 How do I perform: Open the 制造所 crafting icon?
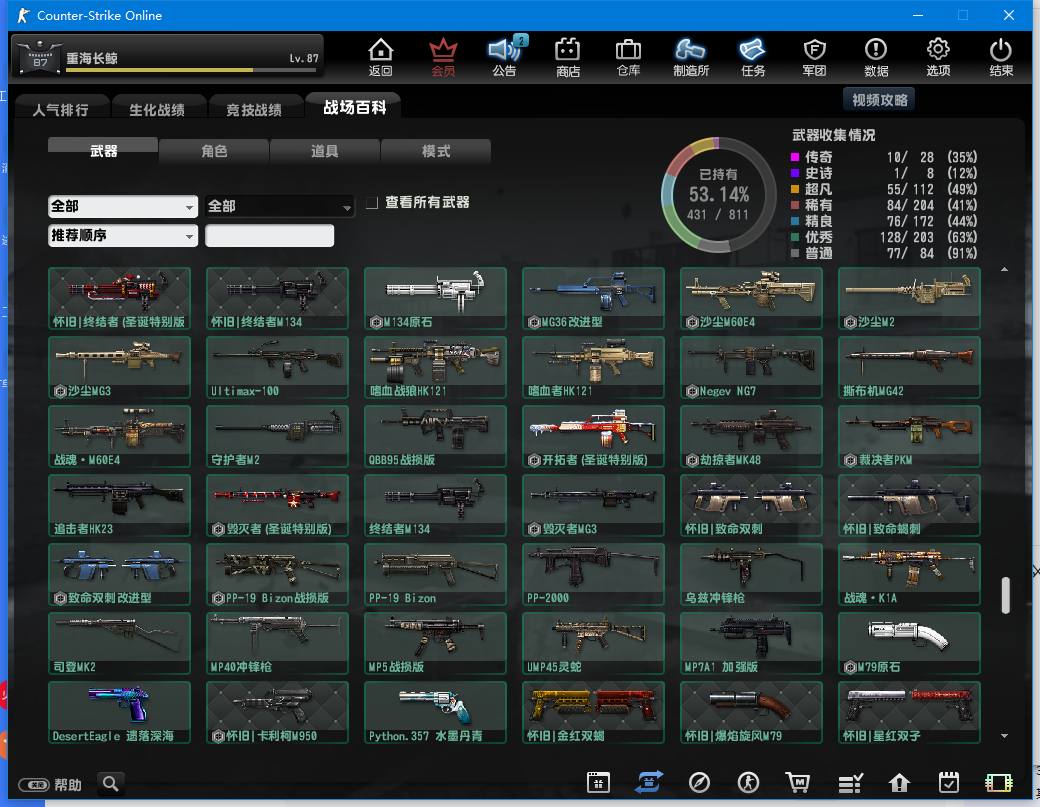pos(690,57)
